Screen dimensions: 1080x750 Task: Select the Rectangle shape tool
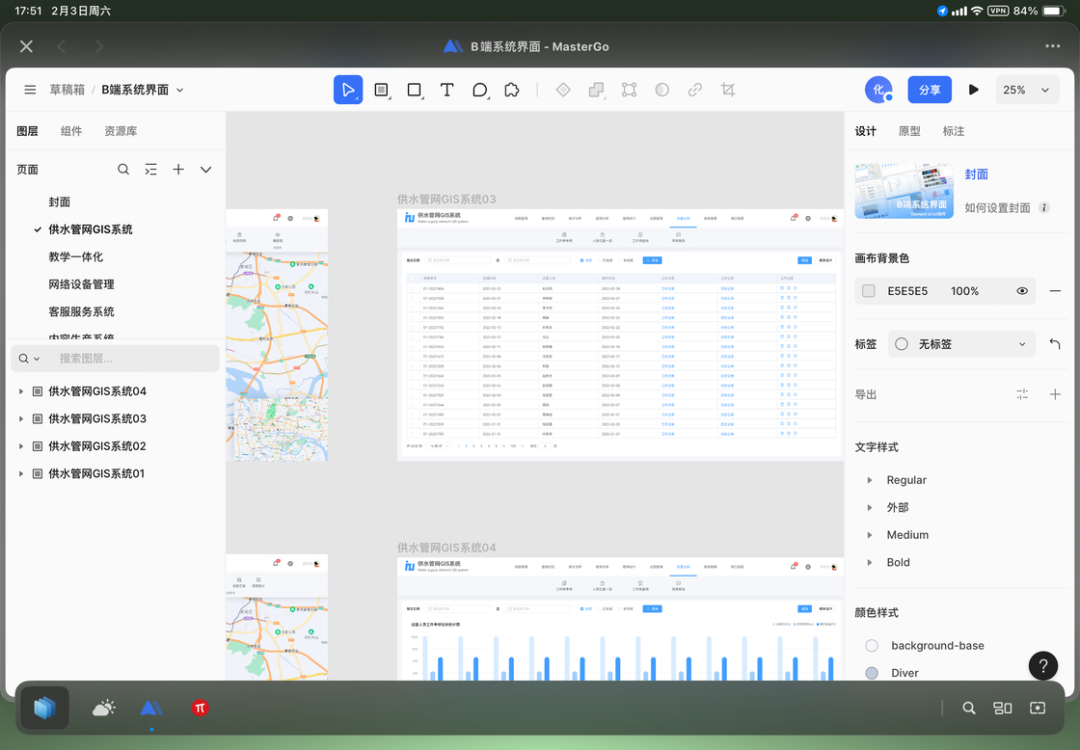414,90
